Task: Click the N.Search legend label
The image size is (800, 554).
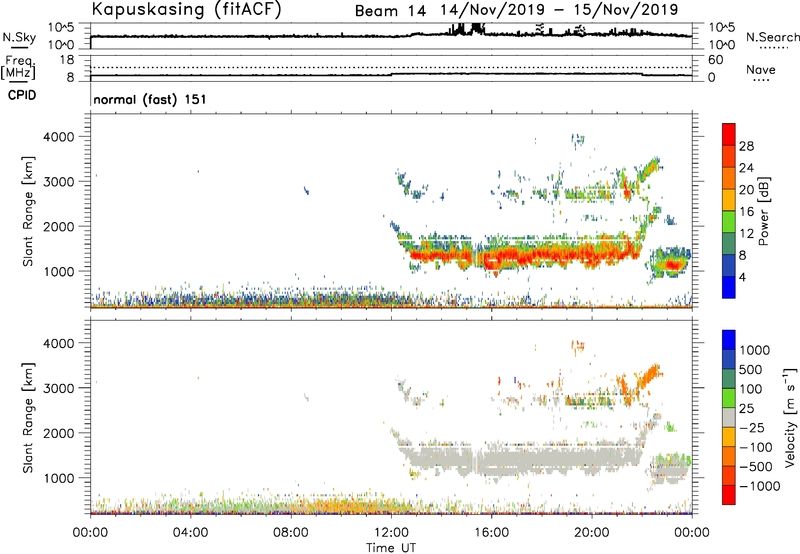Action: pos(772,37)
